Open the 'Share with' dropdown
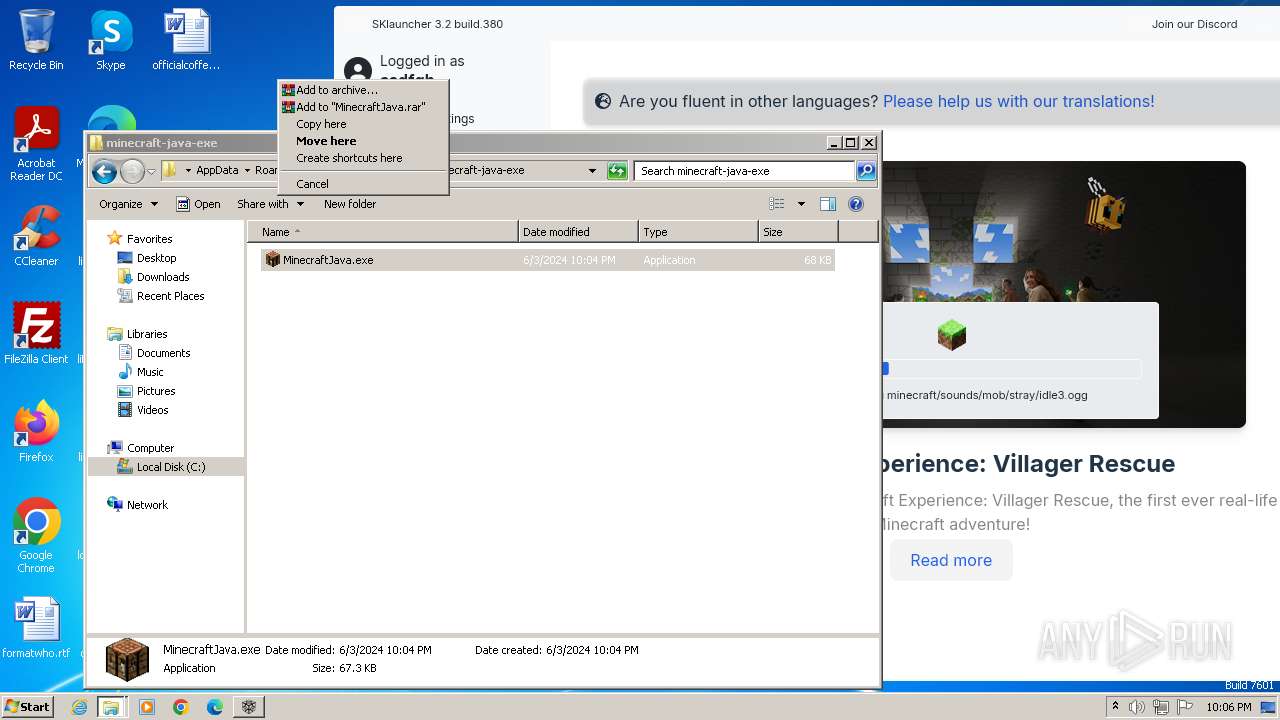 click(270, 204)
